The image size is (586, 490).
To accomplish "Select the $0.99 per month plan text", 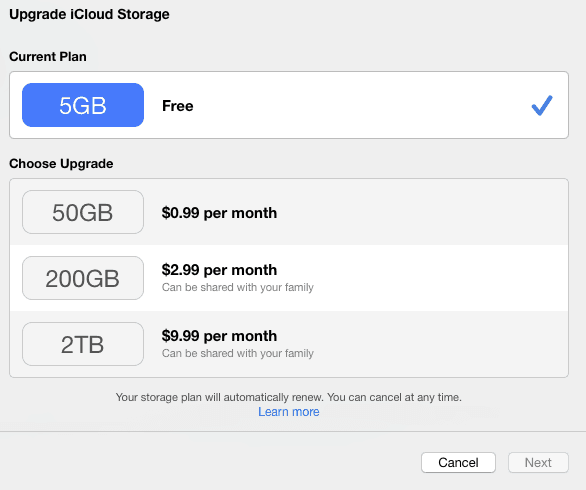I will pyautogui.click(x=219, y=213).
